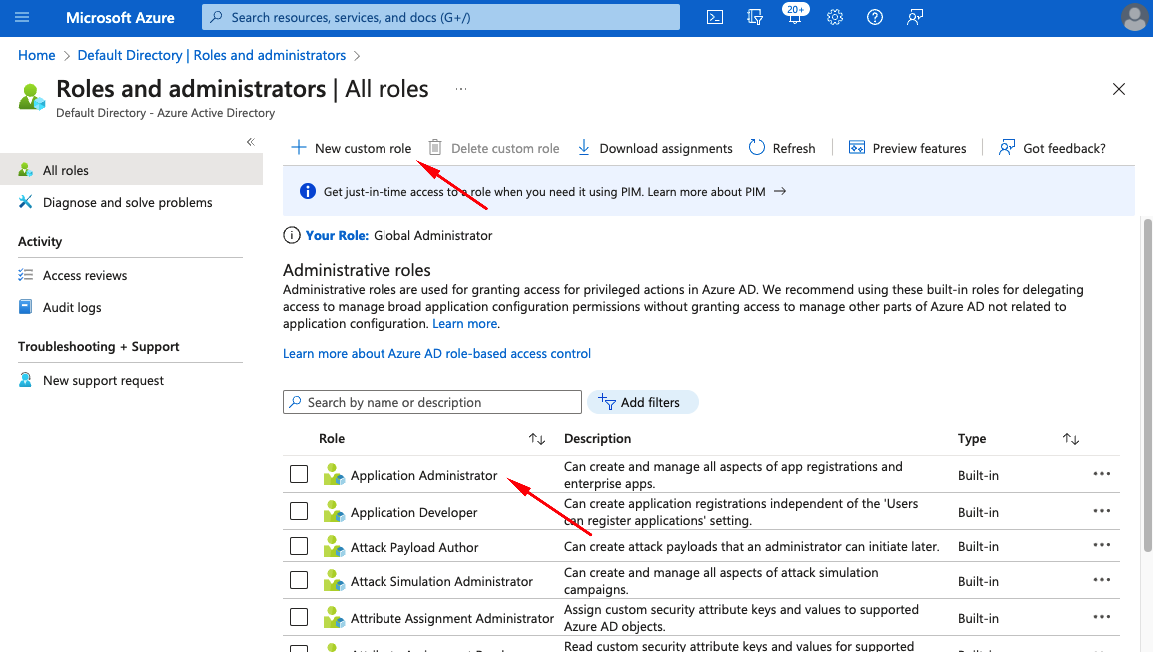This screenshot has height=652, width=1153.
Task: Check the Attribute Assignment Administrator checkbox
Action: 299,617
